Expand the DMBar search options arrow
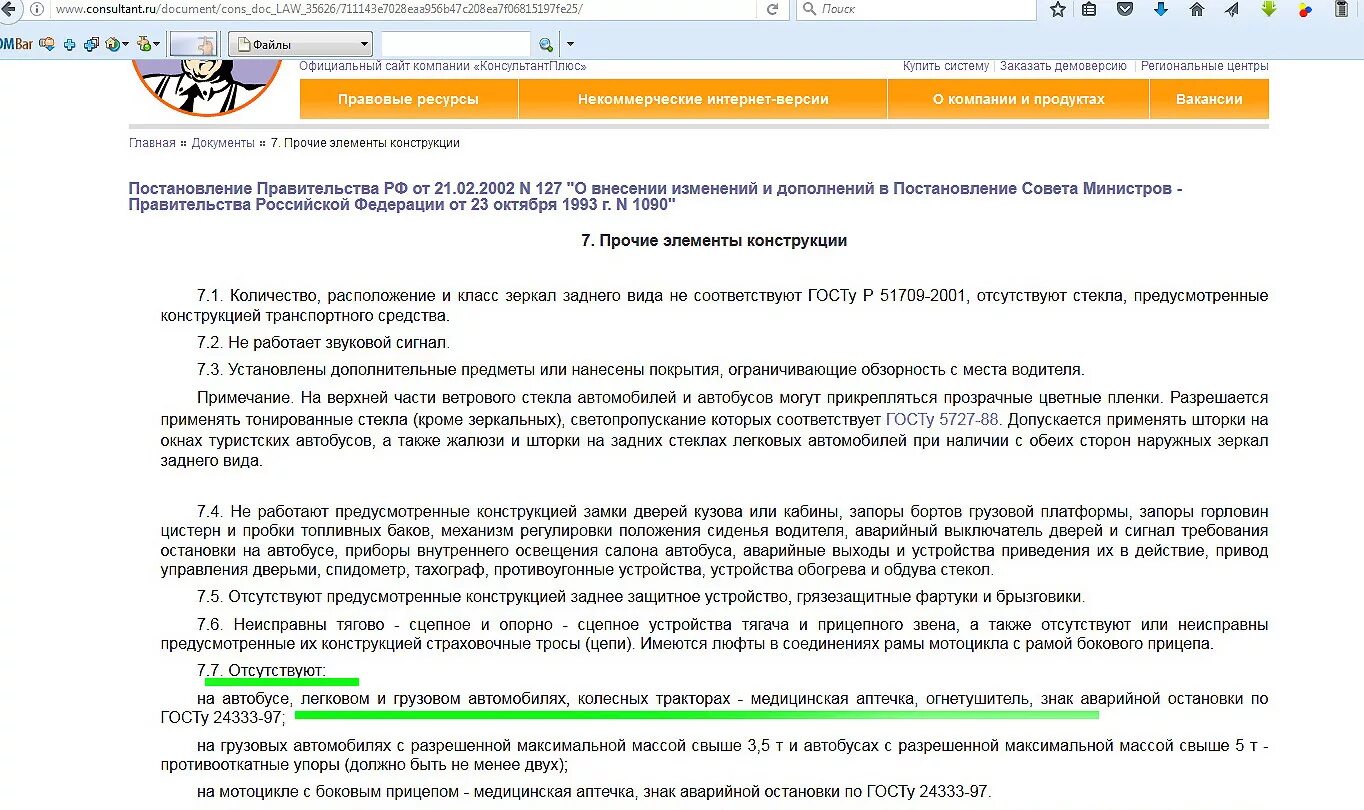The image size is (1364, 810). pos(570,44)
